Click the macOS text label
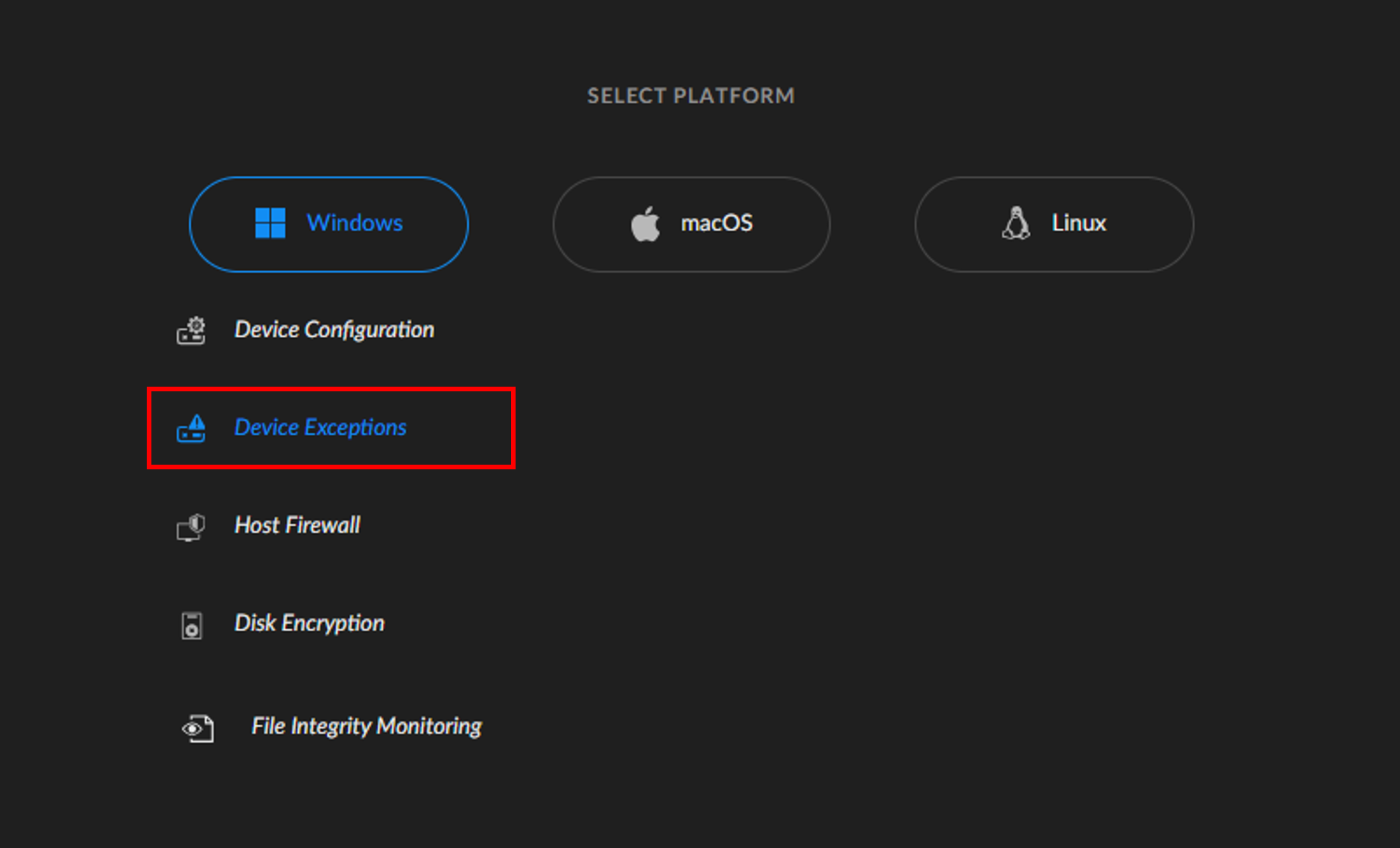The height and width of the screenshot is (848, 1400). coord(716,223)
